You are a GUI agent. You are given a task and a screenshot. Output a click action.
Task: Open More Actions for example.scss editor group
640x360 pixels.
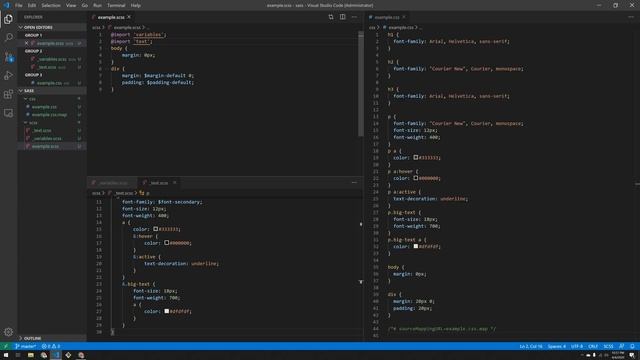tap(354, 17)
